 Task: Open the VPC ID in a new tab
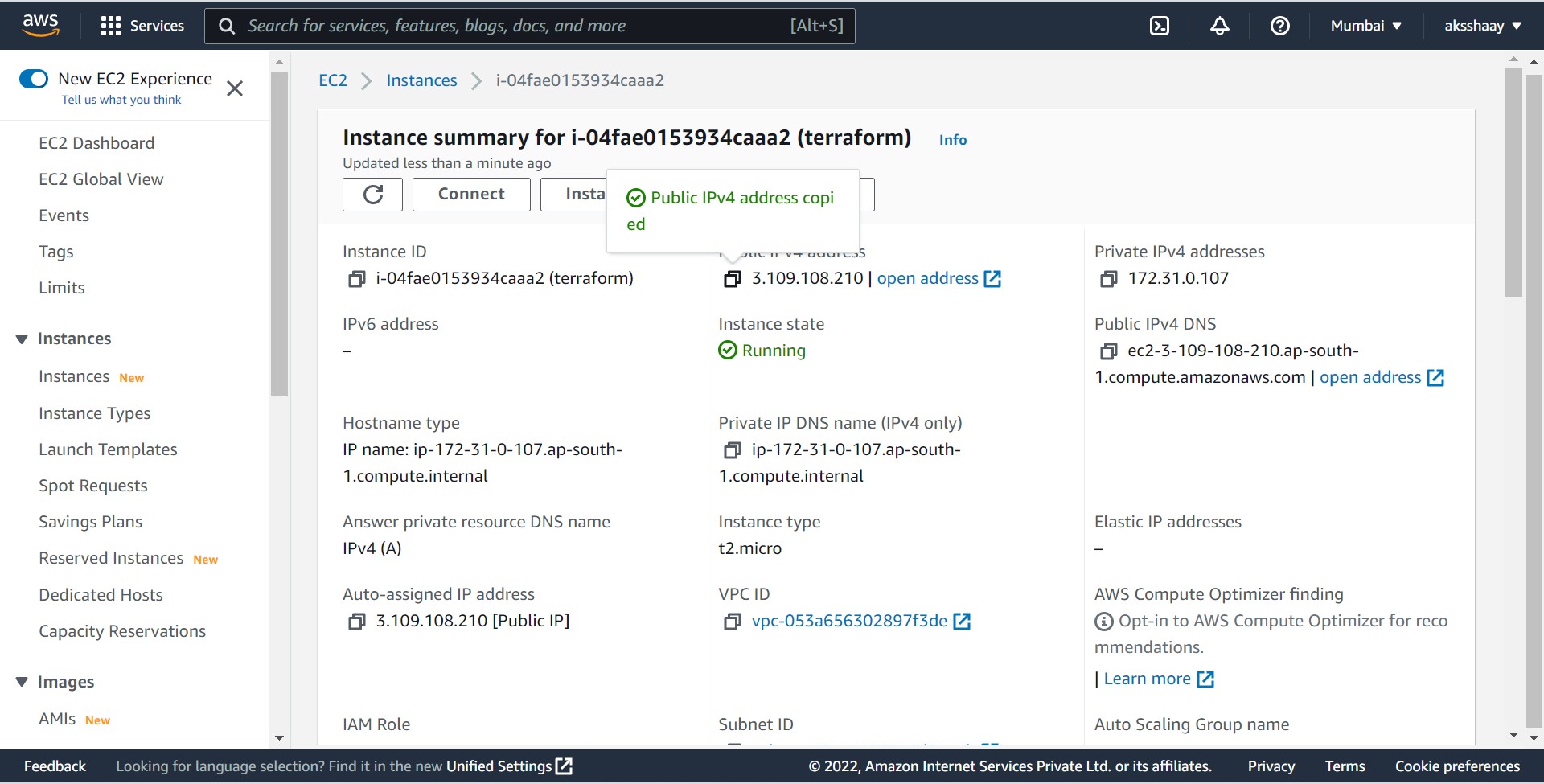pos(962,621)
